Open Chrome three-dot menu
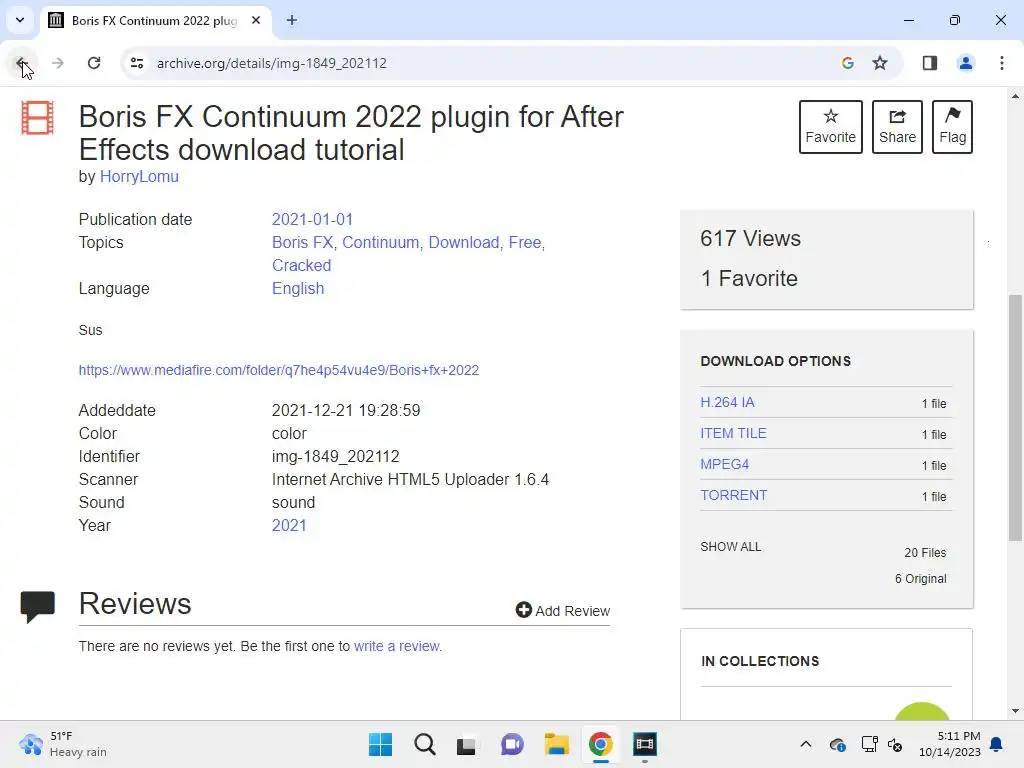The image size is (1024, 768). [x=1001, y=63]
